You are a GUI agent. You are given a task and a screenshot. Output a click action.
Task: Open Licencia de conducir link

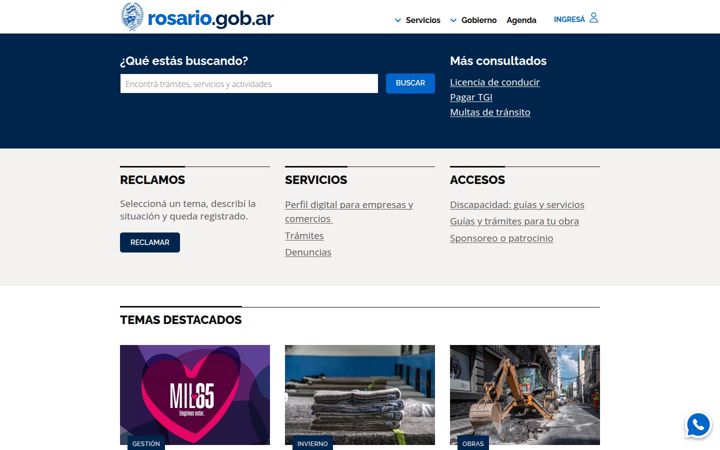[495, 82]
